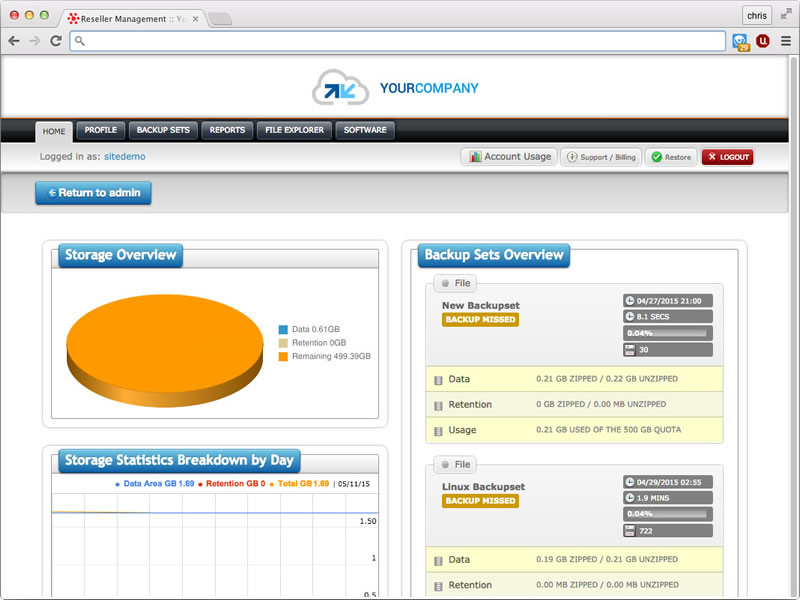This screenshot has width=800, height=600.
Task: Click Return to admin button
Action: point(93,193)
